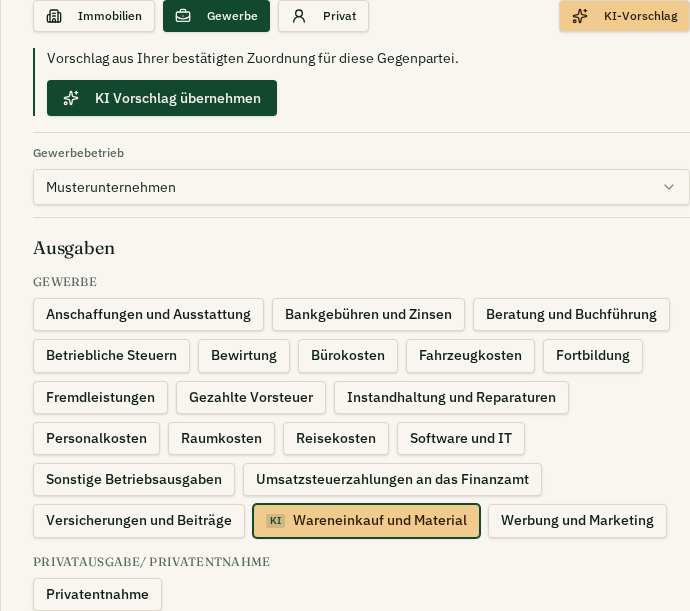690x611 pixels.
Task: Switch to the Privat tab
Action: point(323,16)
